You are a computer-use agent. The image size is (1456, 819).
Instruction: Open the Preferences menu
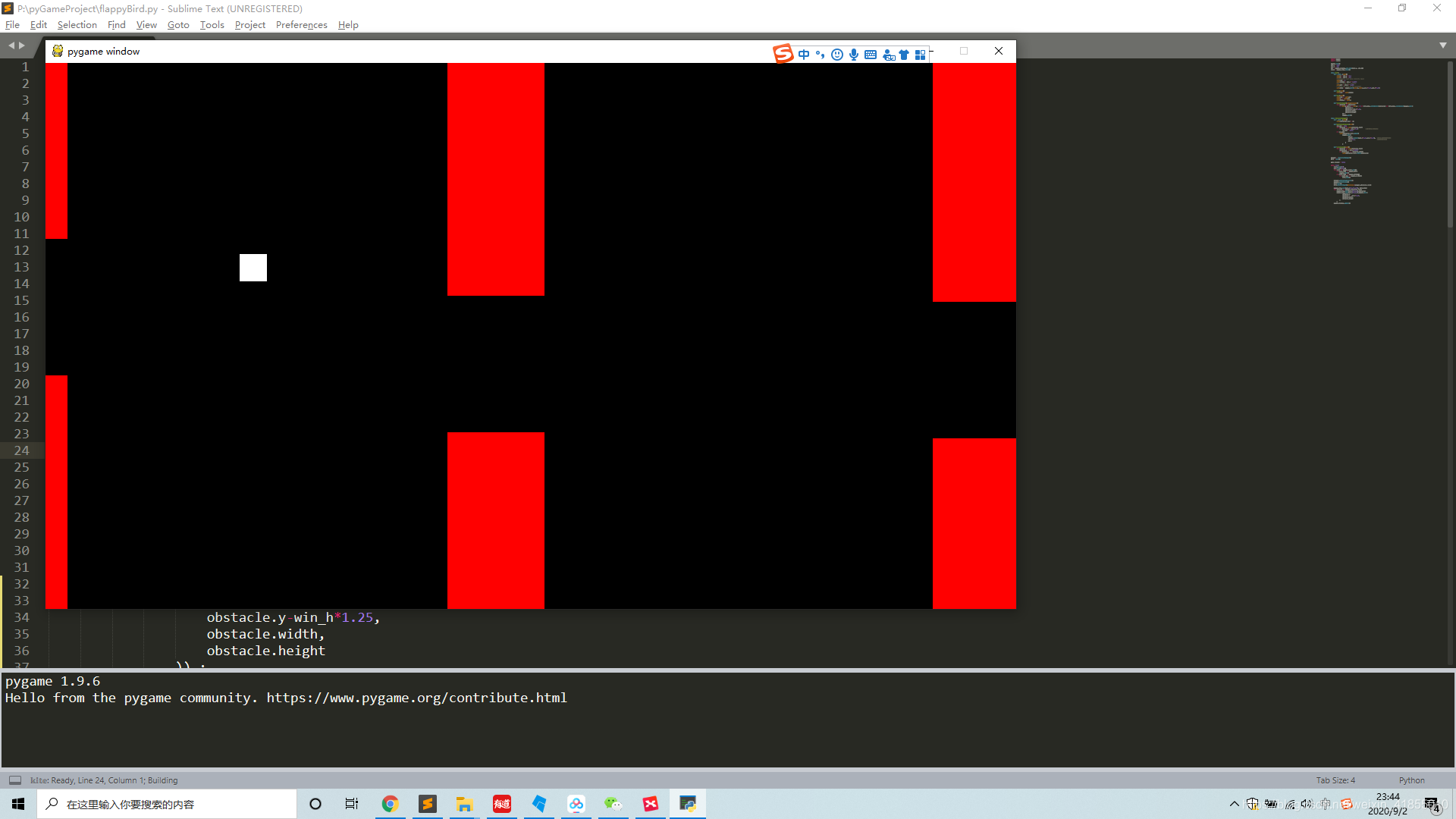click(x=301, y=25)
